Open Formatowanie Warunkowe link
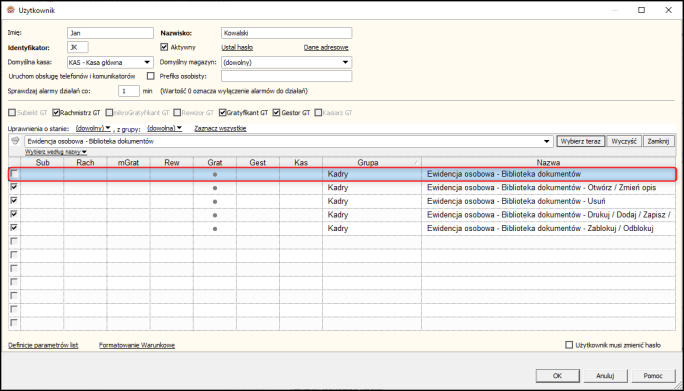Viewport: 684px width, 391px height. [137, 345]
